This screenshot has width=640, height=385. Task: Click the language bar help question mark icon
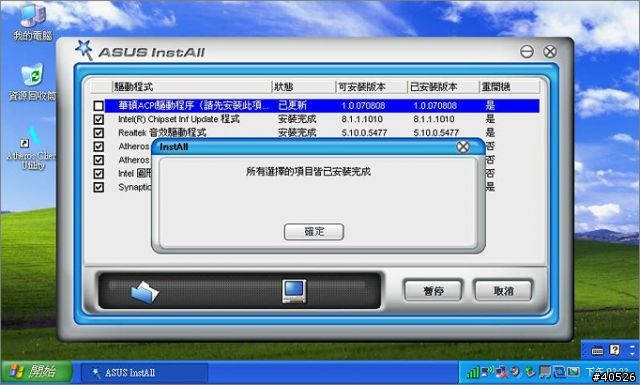(x=614, y=350)
